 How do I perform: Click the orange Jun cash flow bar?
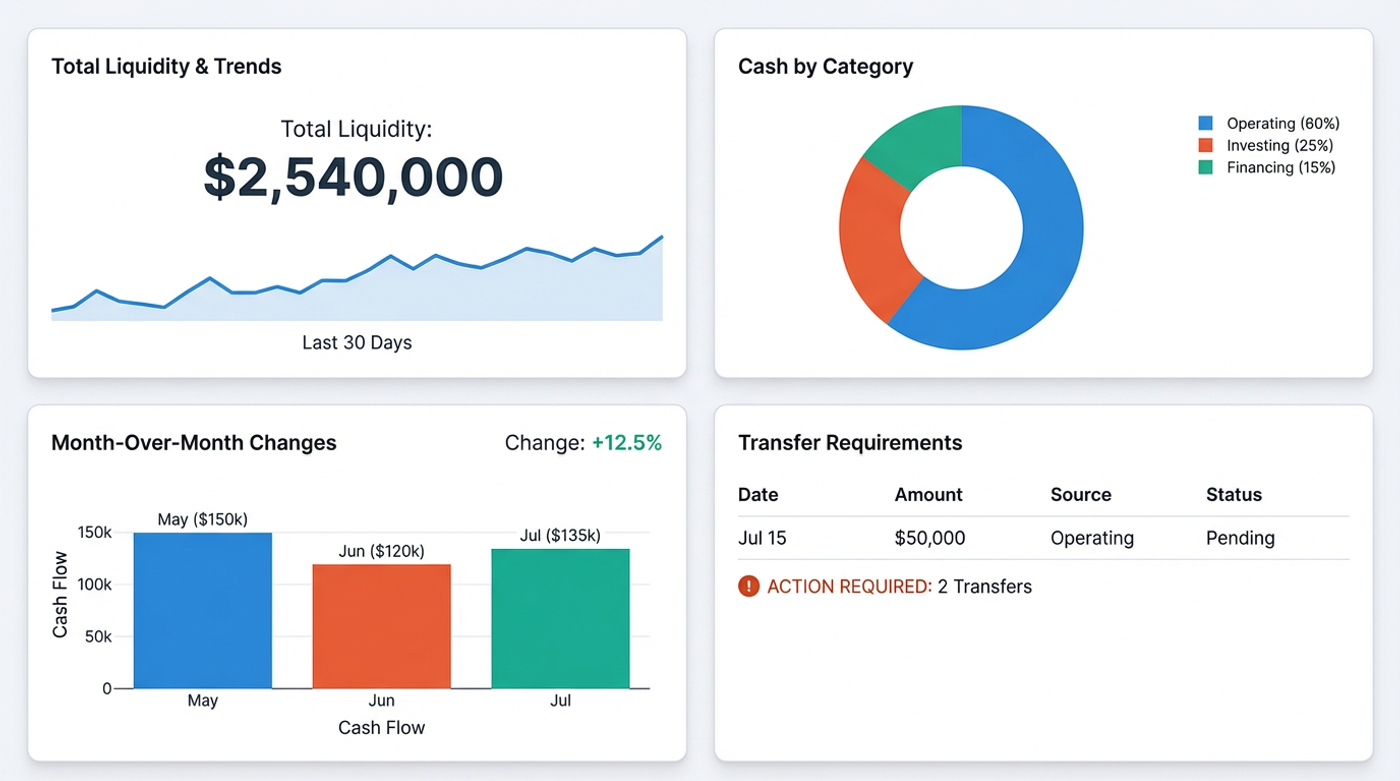tap(382, 626)
